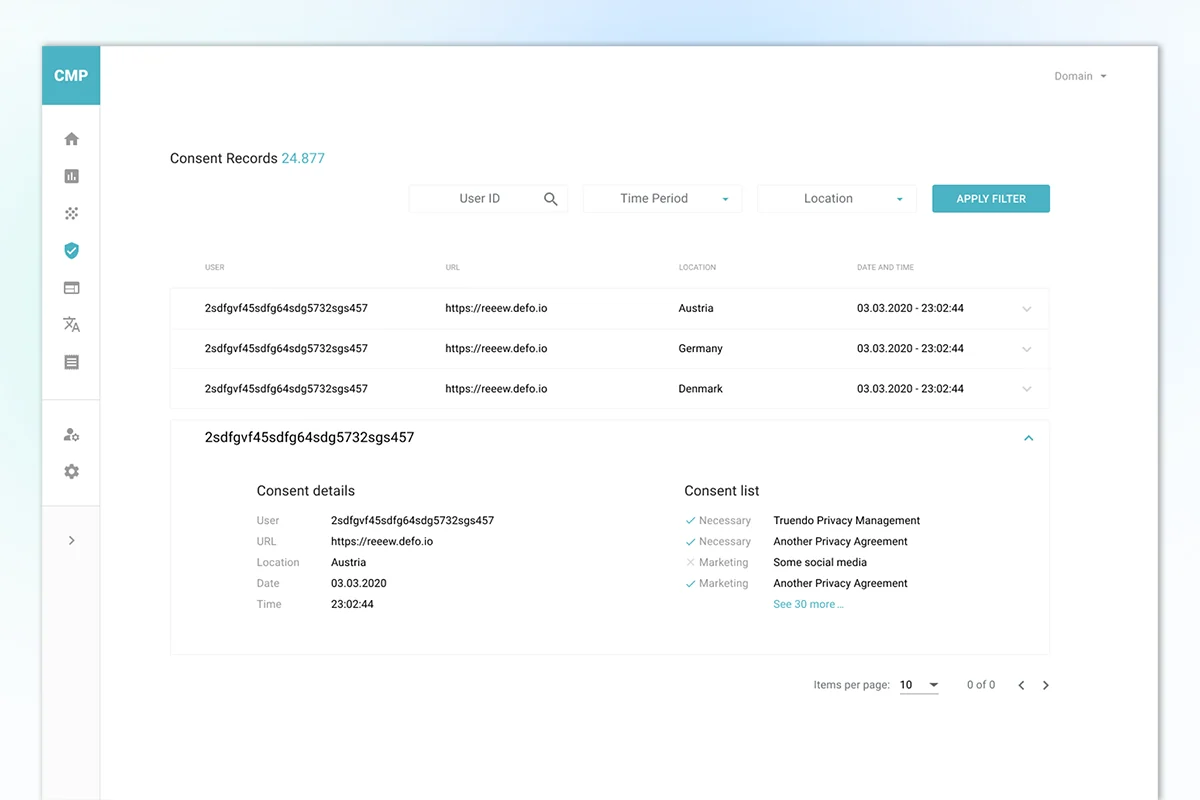Select the shield consent records icon
1200x800 pixels.
71,251
